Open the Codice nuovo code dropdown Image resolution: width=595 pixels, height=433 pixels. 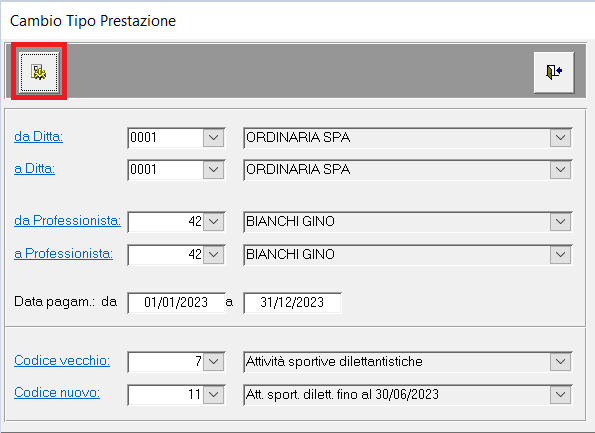click(x=214, y=395)
